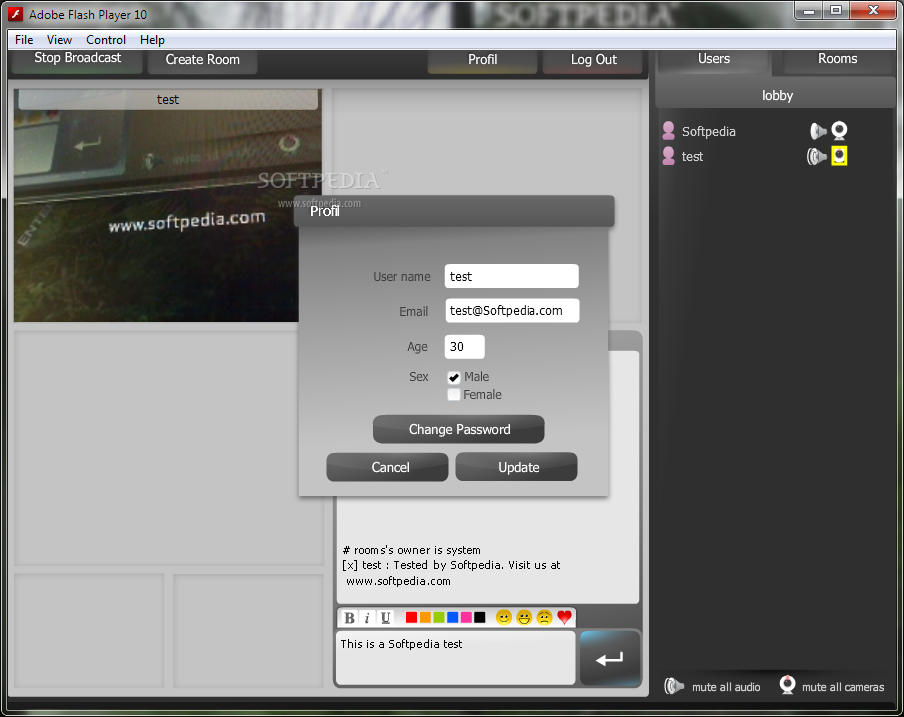Pick the orange text color swatch

click(x=425, y=618)
